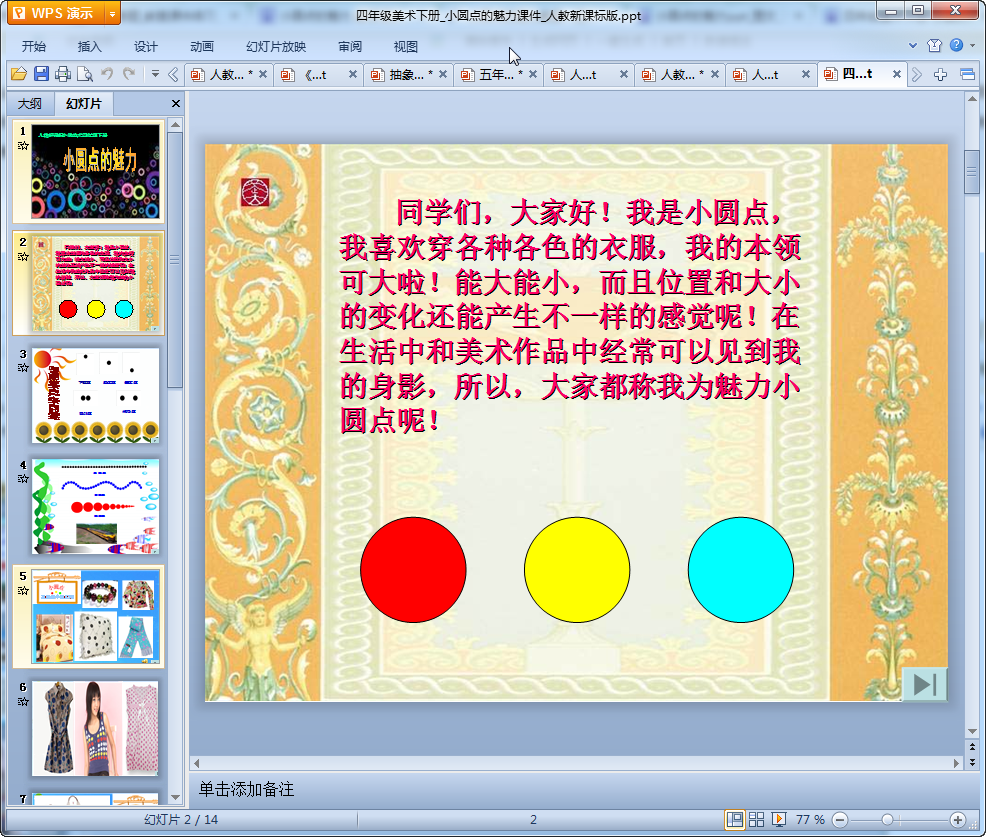The image size is (986, 837).
Task: Switch to the first 人教... document tab
Action: (230, 75)
